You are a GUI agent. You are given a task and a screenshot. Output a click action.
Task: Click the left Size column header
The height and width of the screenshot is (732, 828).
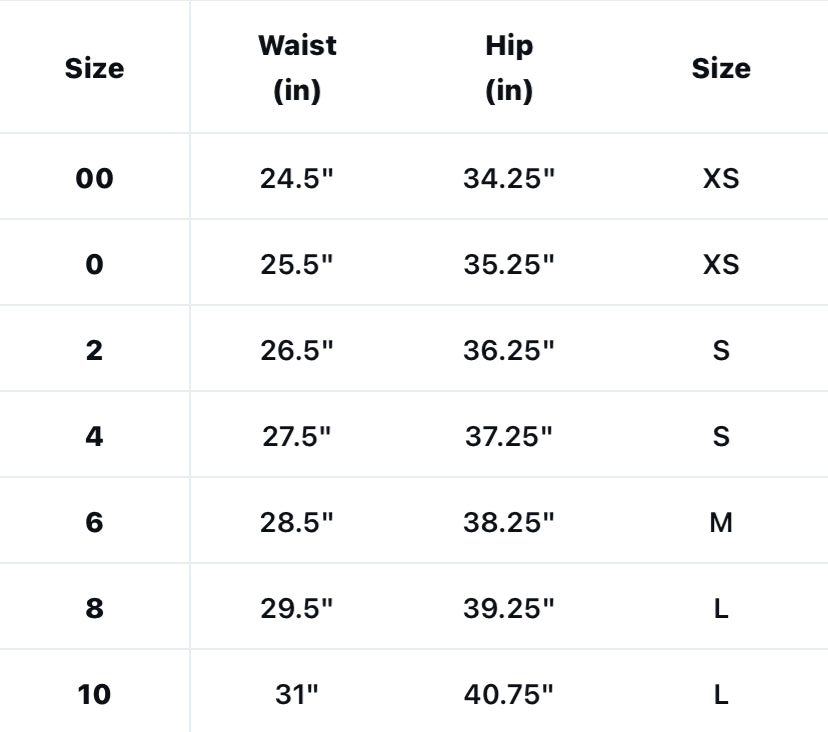coord(94,68)
